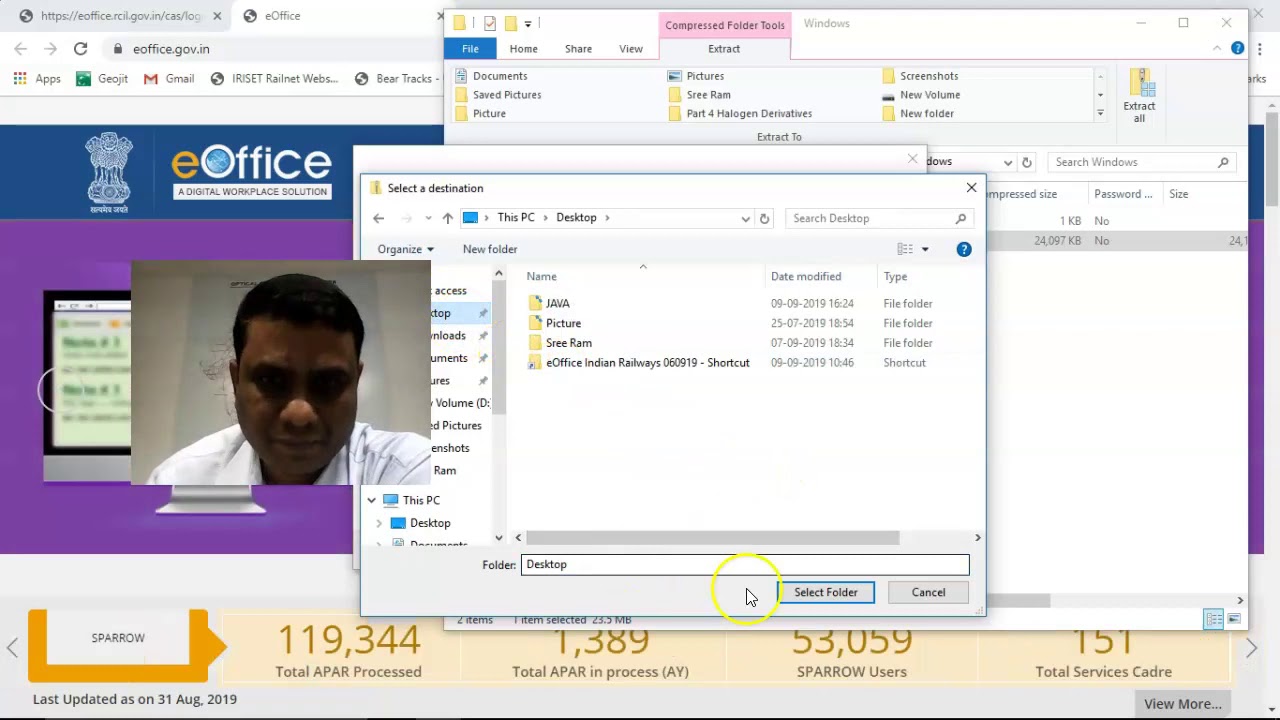Screen dimensions: 1280x720
Task: Choose Saved Pictures in Extract To gallery
Action: pos(498,95)
